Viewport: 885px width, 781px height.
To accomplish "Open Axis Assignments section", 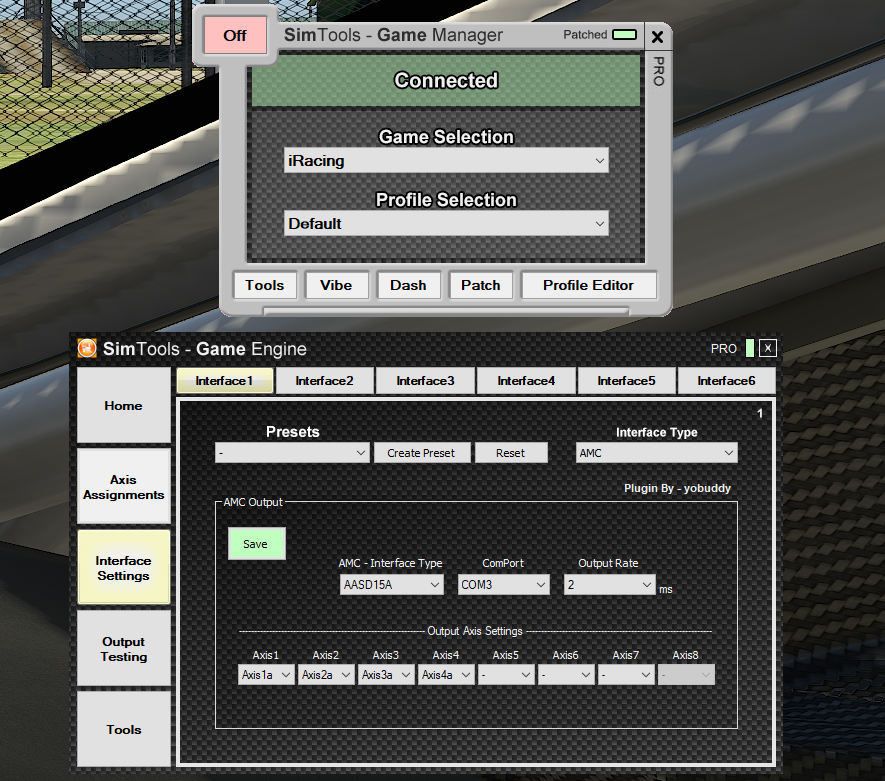I will coord(124,486).
